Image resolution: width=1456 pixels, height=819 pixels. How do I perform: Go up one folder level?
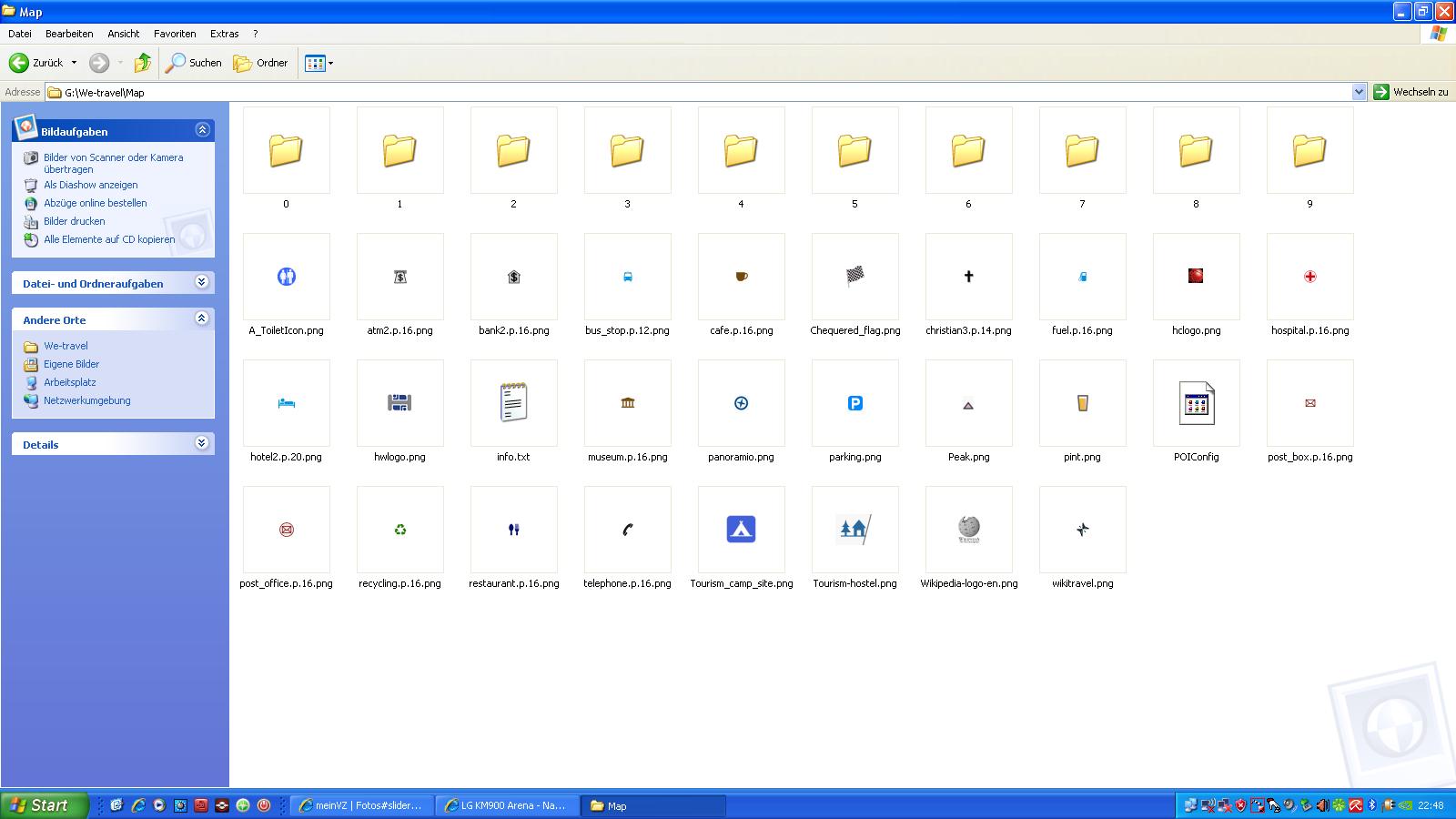[143, 63]
